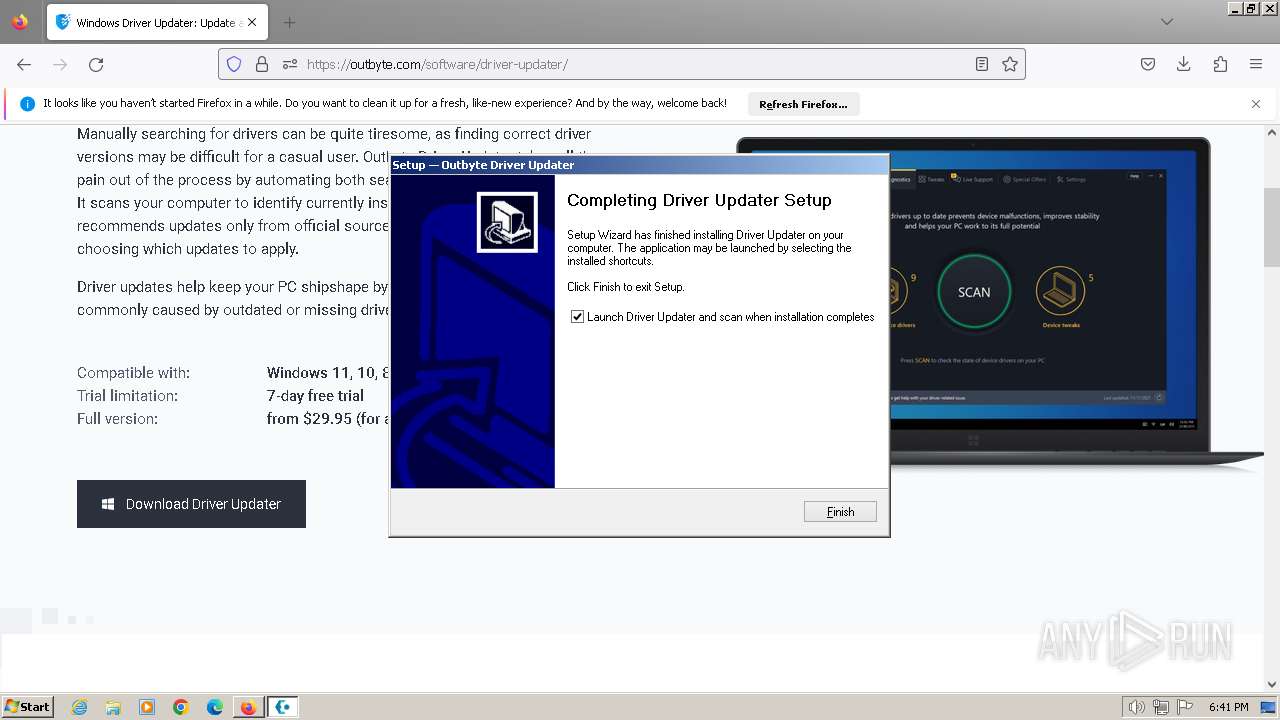Open the Extensions menu
Viewport: 1280px width, 720px height.
click(1220, 64)
